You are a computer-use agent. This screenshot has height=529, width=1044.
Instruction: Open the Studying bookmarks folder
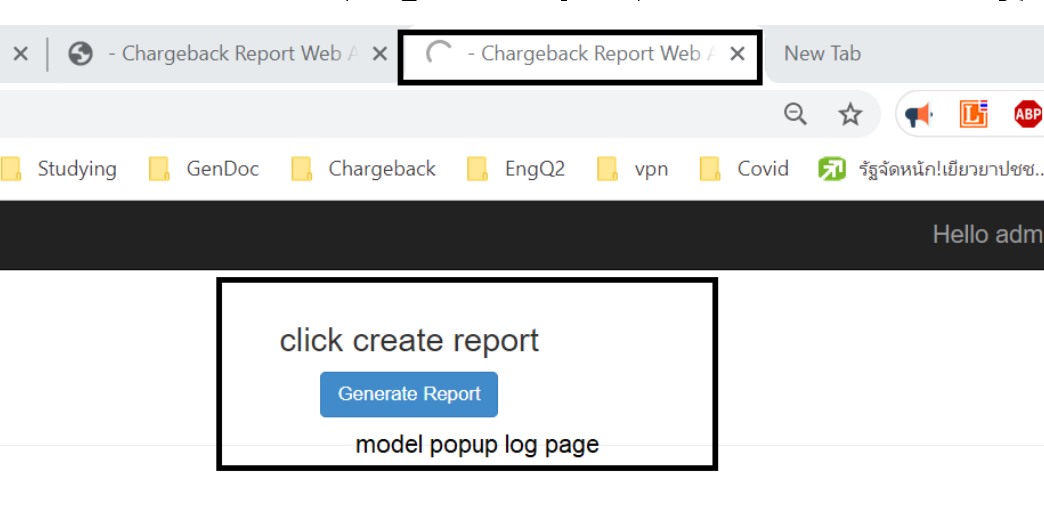(x=59, y=169)
